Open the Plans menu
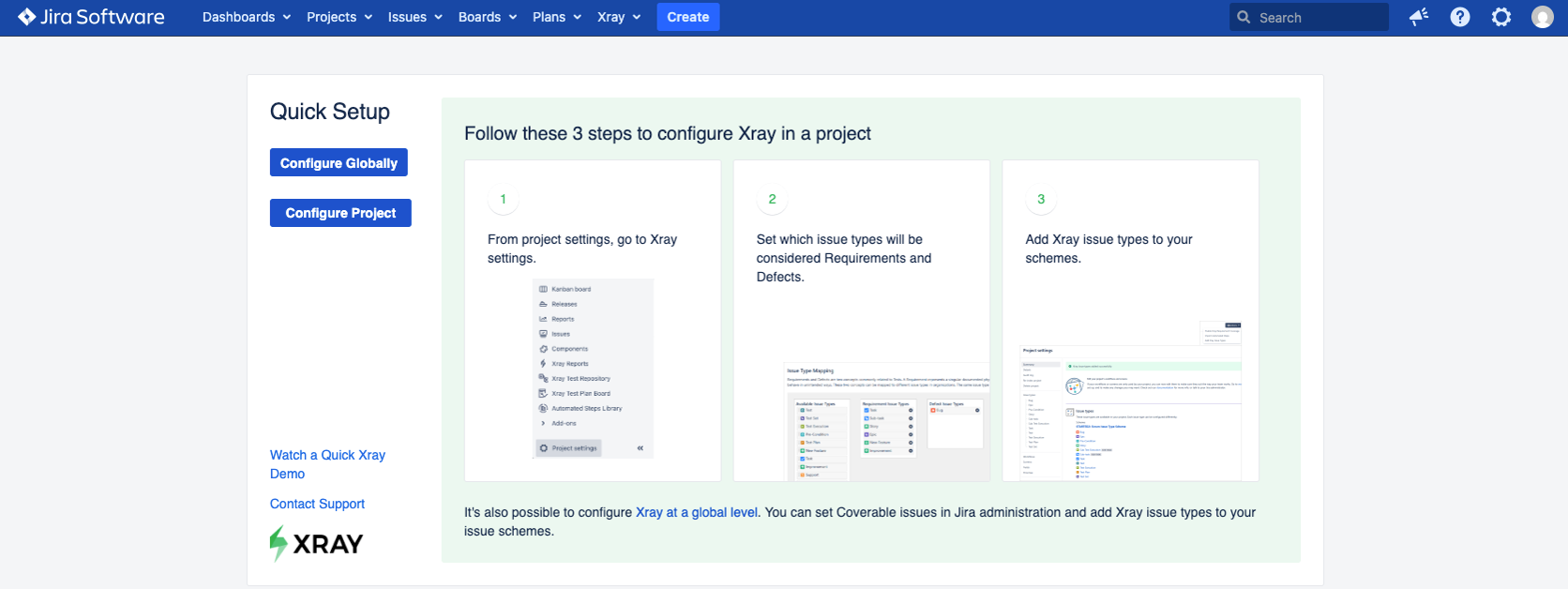This screenshot has width=1568, height=589. coord(557,17)
